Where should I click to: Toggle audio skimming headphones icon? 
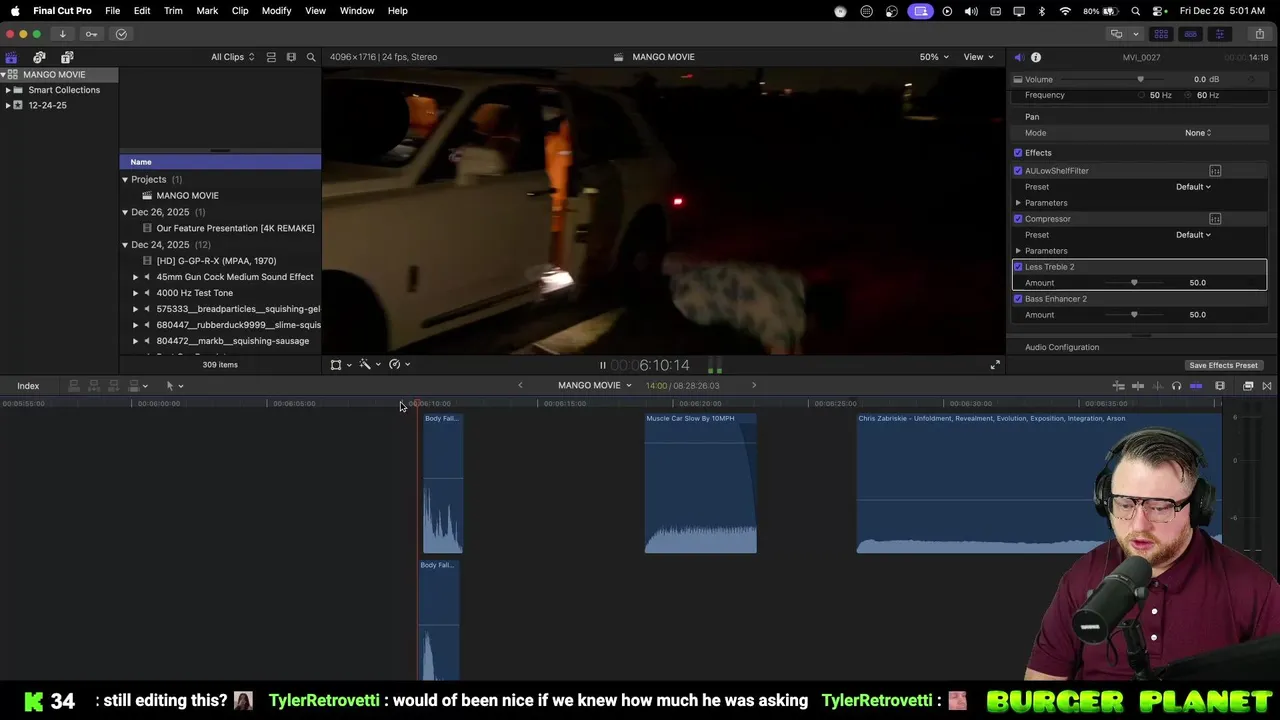(x=1176, y=386)
